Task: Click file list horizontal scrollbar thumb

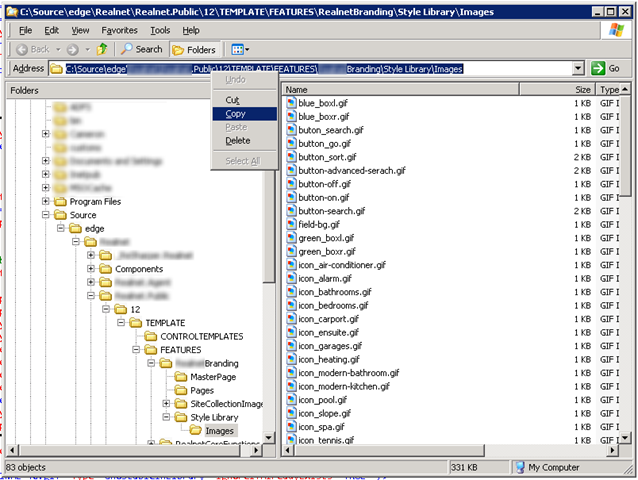Action: coord(389,450)
